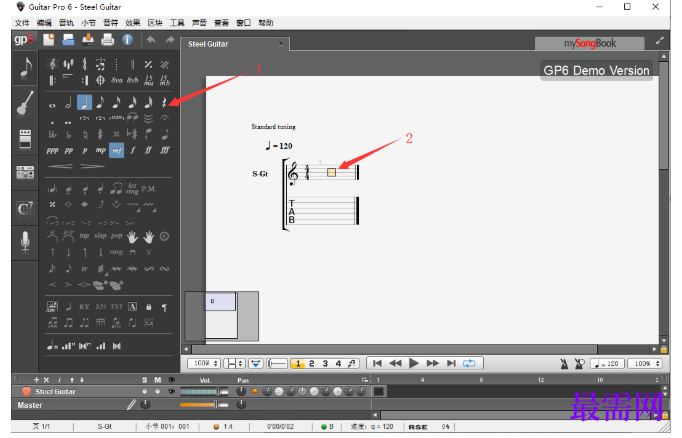
Task: Start playback with the play button
Action: pyautogui.click(x=414, y=363)
